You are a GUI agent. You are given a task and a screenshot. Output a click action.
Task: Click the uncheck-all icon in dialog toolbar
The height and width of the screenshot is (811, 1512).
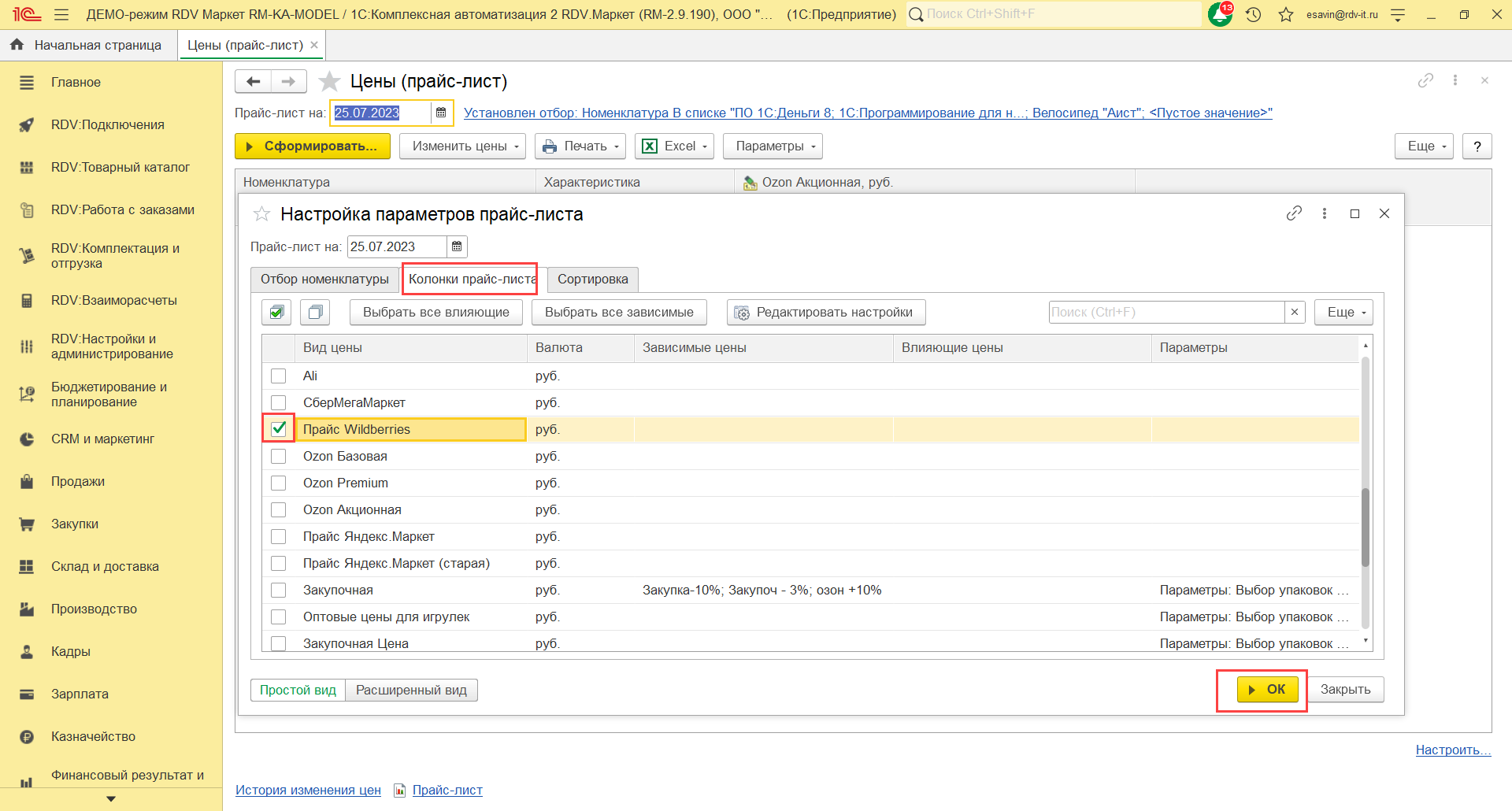coord(315,313)
